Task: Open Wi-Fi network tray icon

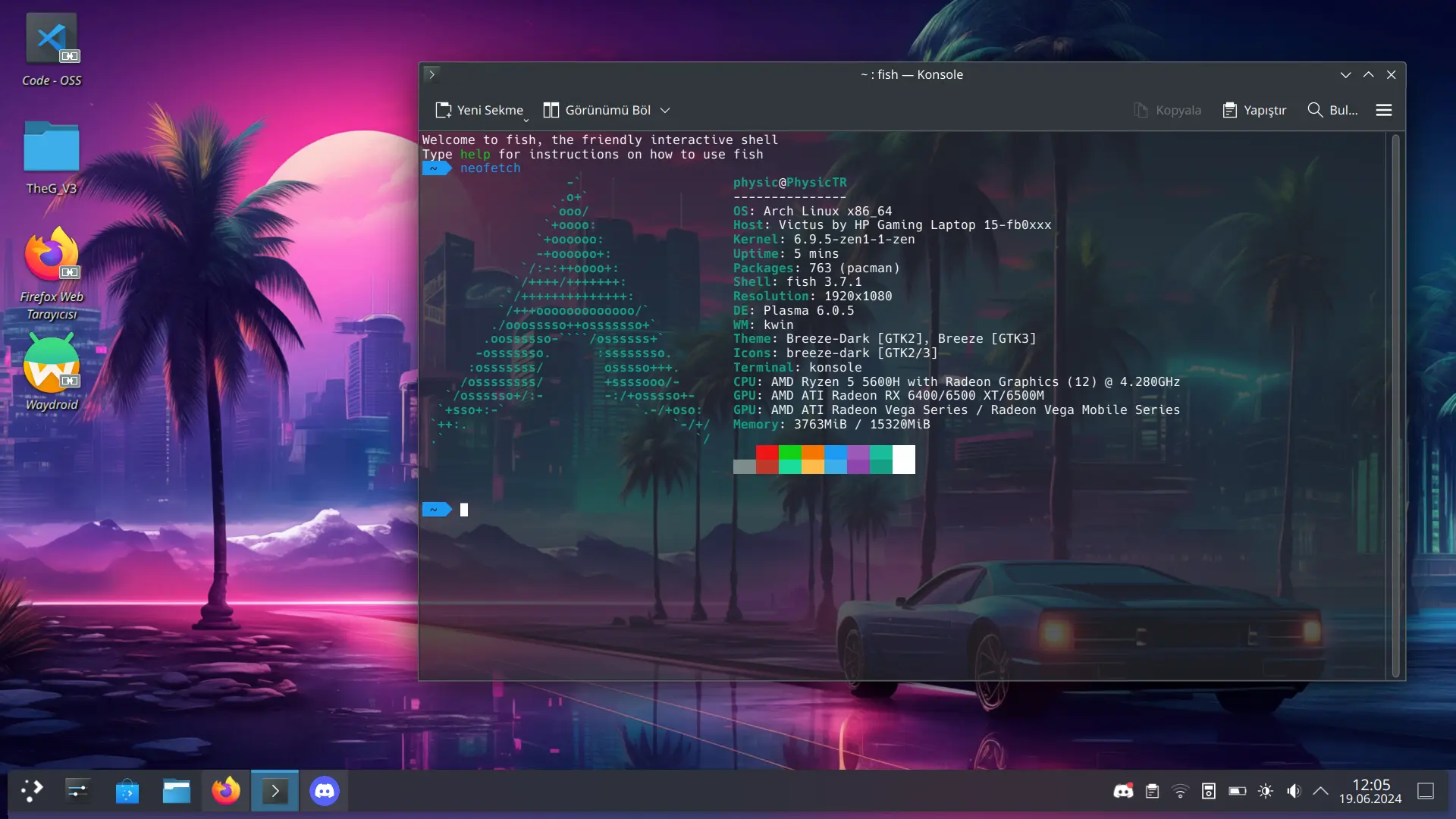Action: click(1180, 791)
